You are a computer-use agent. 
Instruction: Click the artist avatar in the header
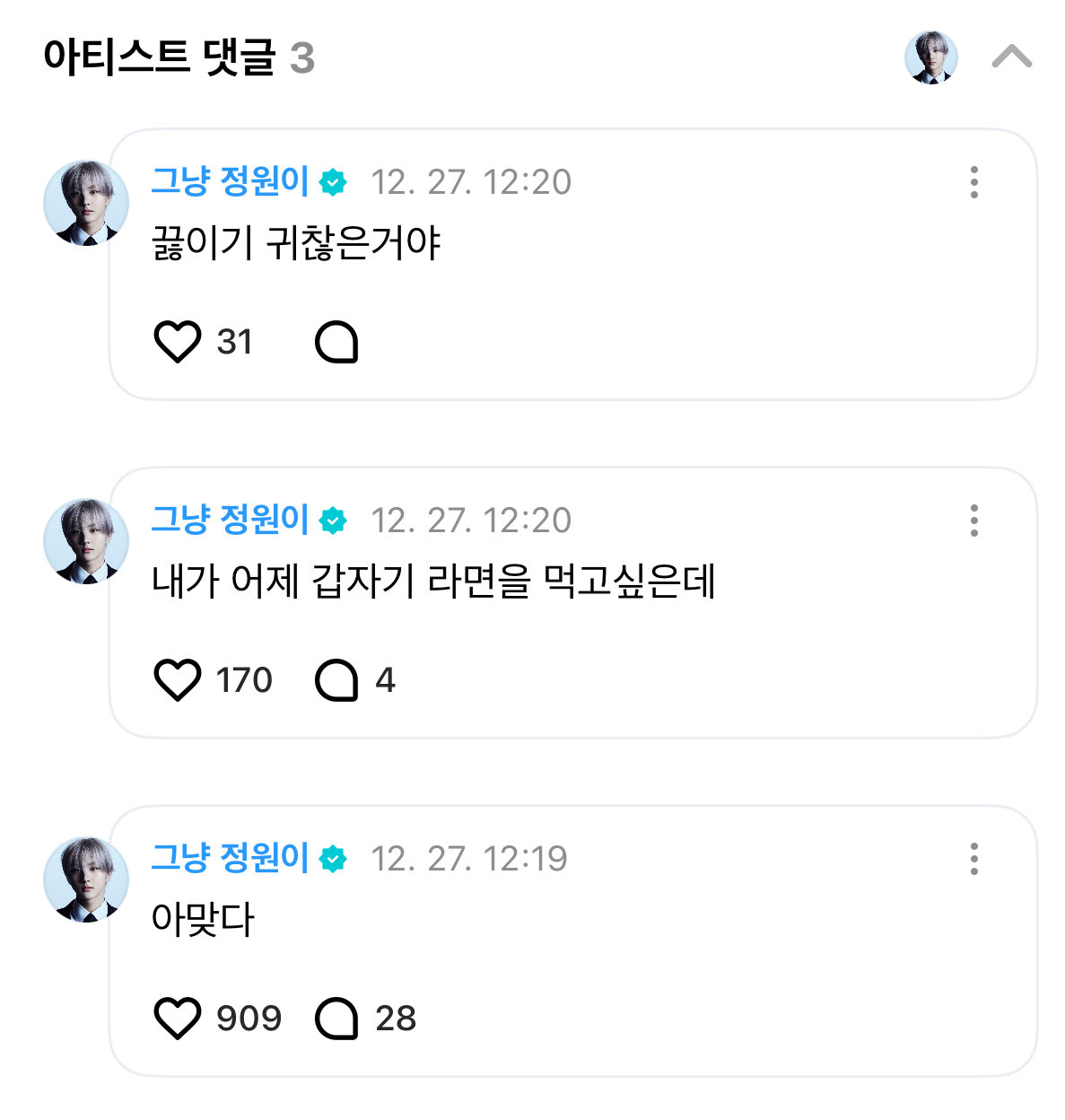930,57
